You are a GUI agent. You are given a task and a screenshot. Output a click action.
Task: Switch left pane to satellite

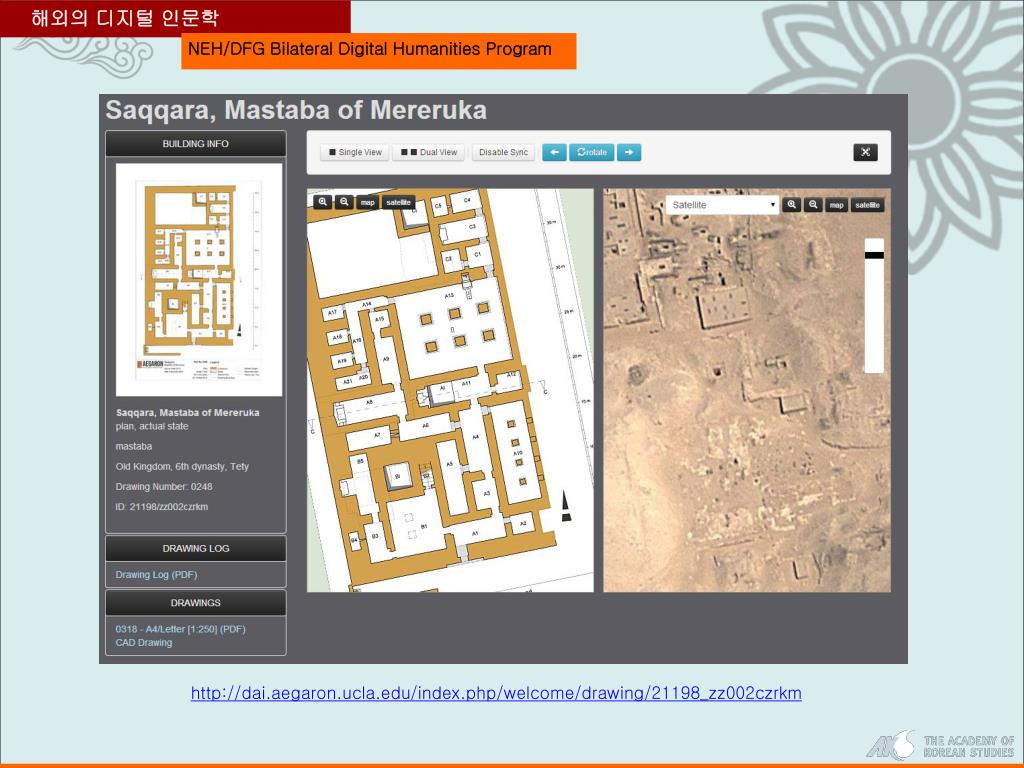(x=398, y=202)
